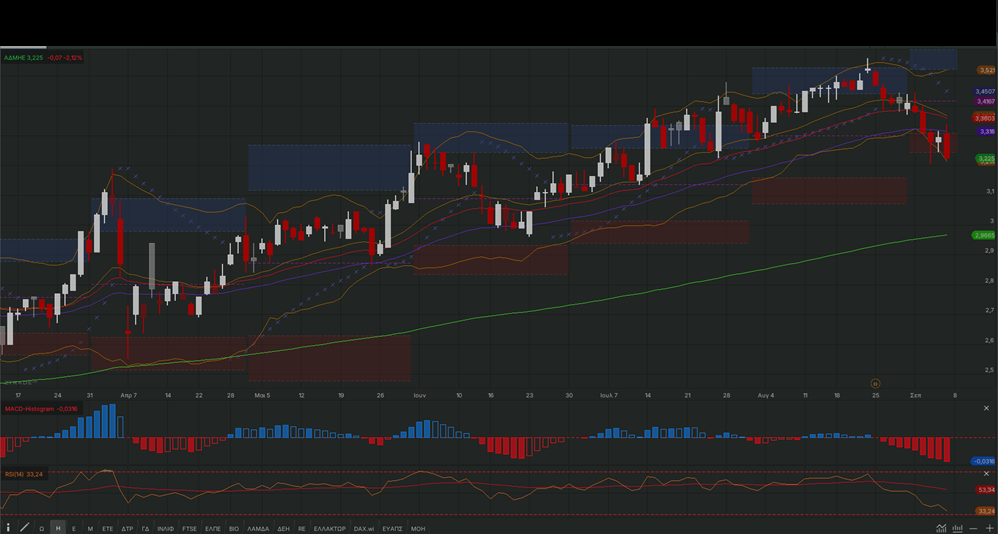
Task: Click the 3,521 orange price tag
Action: pyautogui.click(x=987, y=70)
